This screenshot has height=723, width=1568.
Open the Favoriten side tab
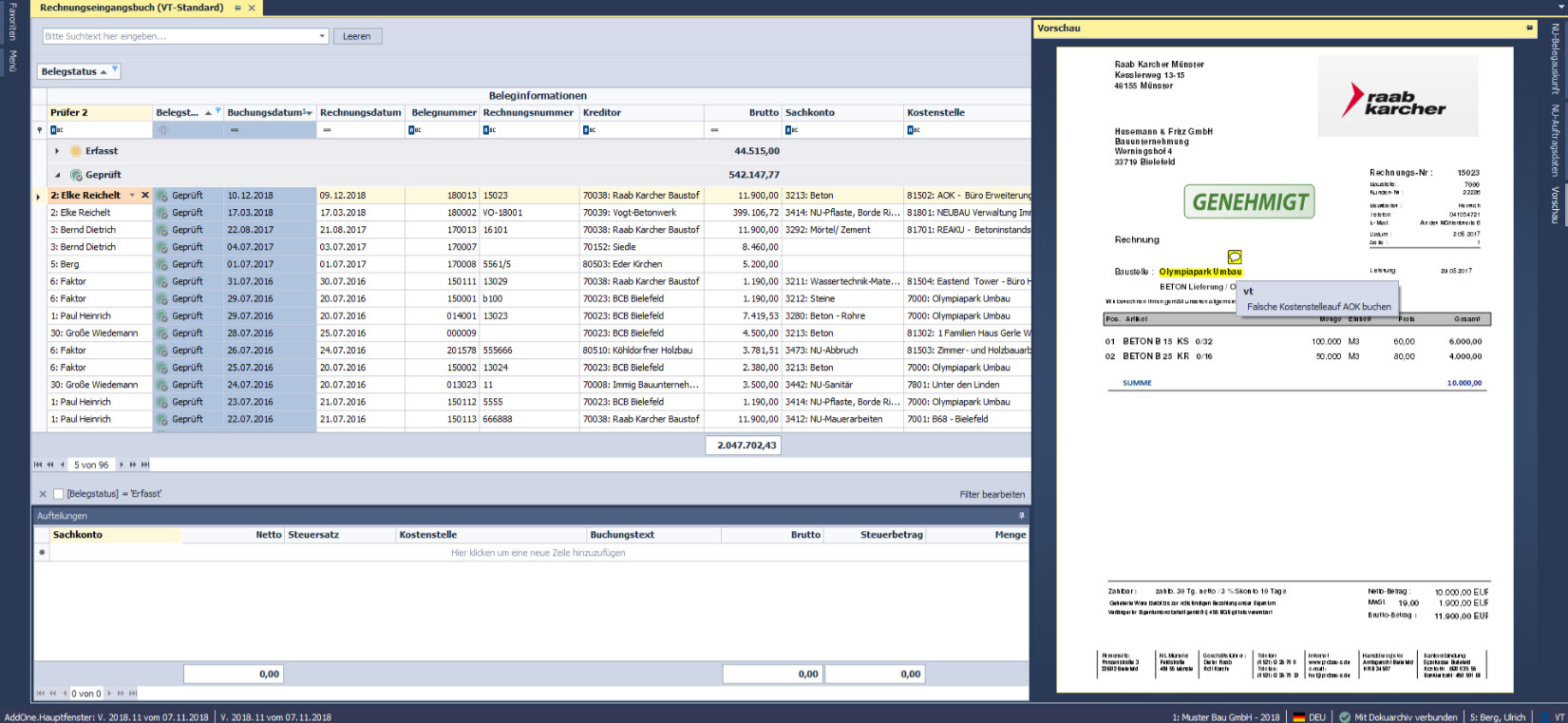point(12,23)
